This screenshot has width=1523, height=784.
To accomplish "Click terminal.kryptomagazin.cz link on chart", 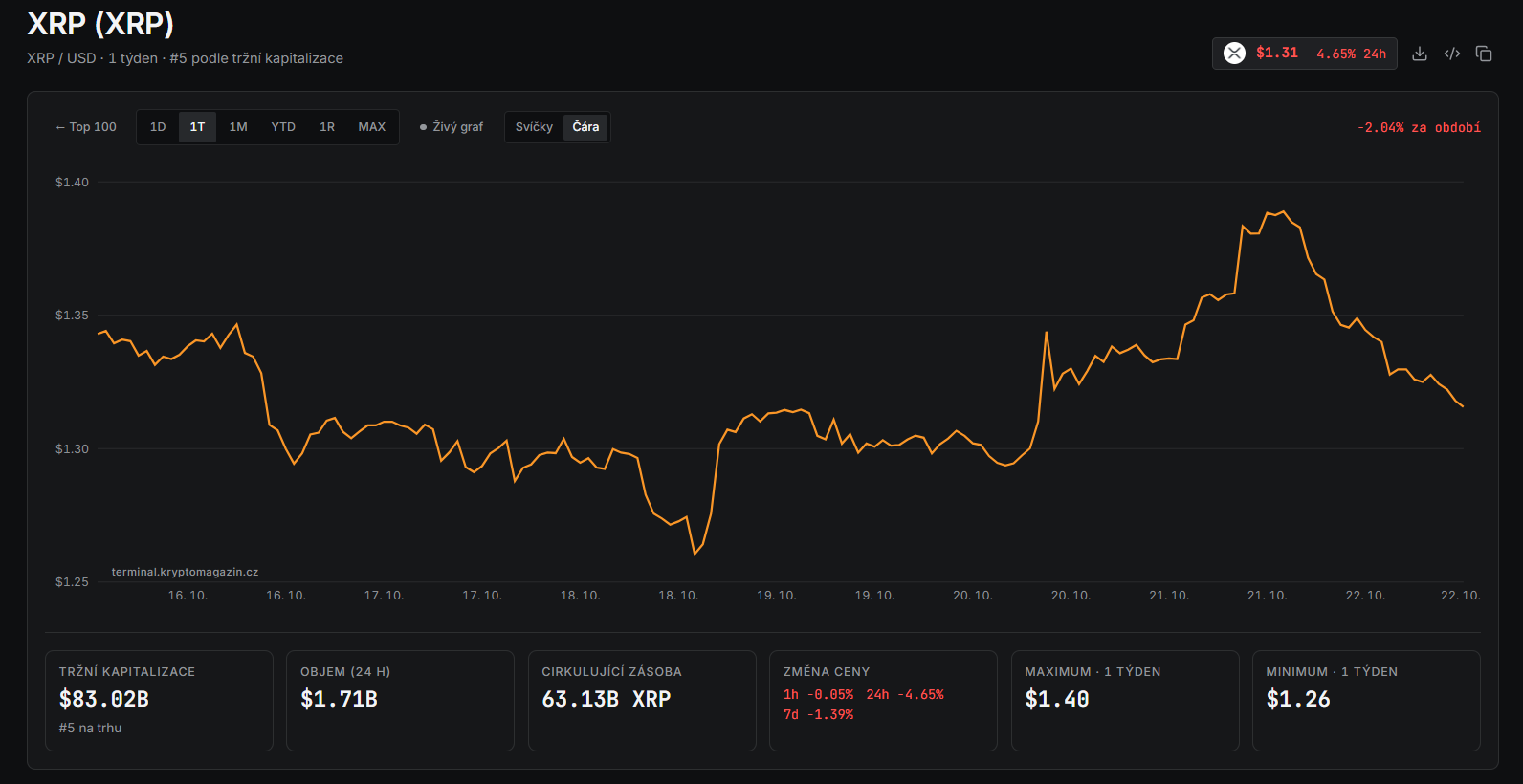I will [185, 572].
